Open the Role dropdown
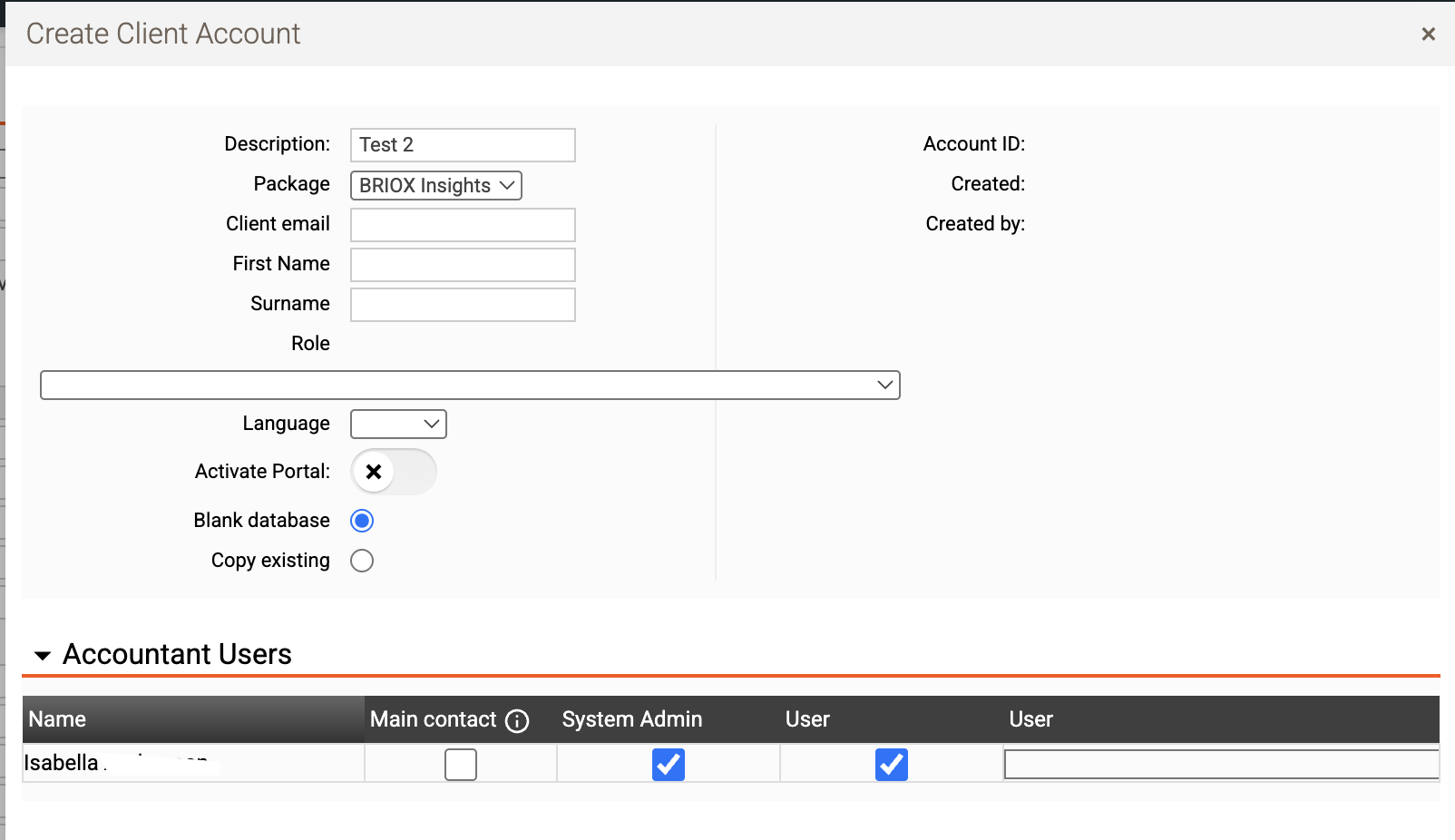 [470, 385]
